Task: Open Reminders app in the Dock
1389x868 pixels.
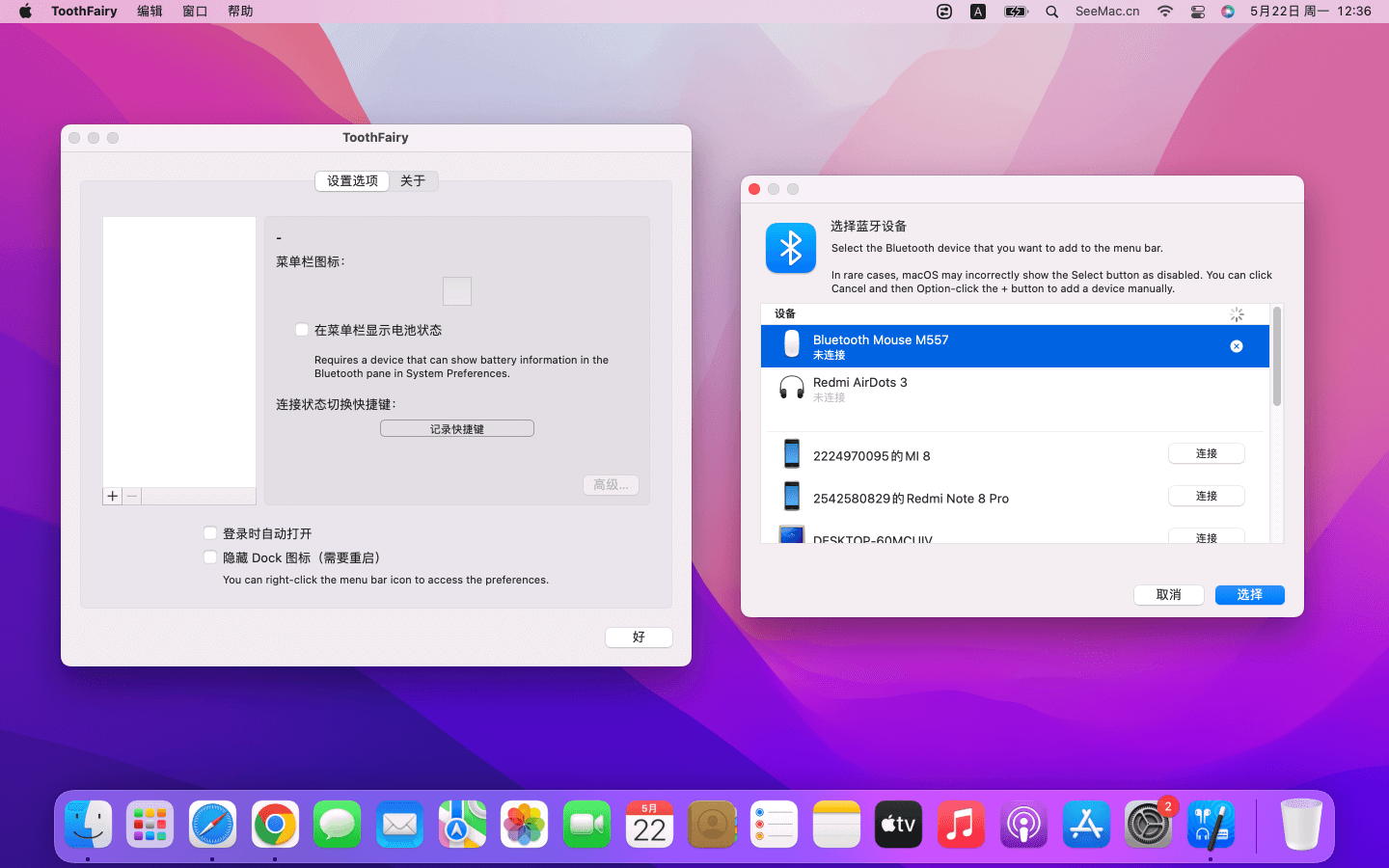Action: point(774,824)
